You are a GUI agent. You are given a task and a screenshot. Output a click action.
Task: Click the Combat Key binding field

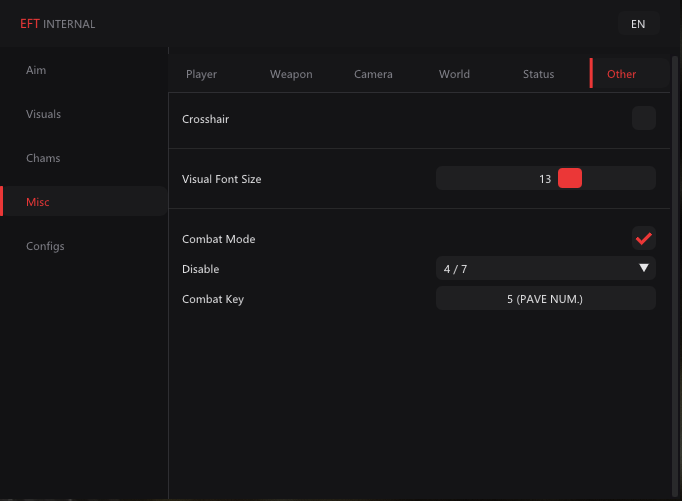click(x=546, y=298)
